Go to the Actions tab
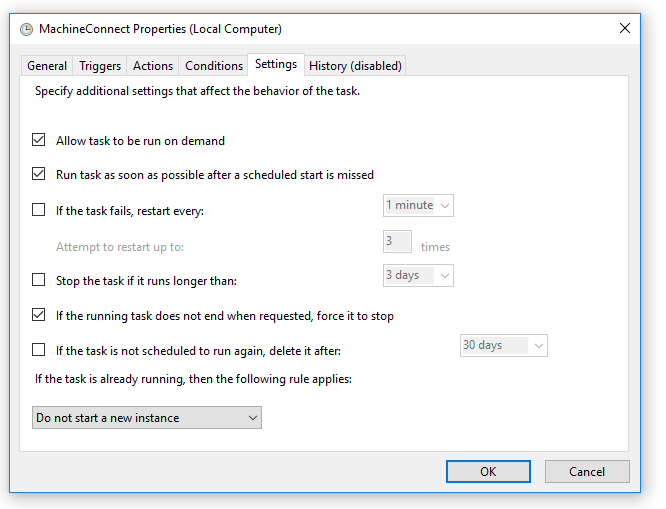666x509 pixels. pos(153,66)
